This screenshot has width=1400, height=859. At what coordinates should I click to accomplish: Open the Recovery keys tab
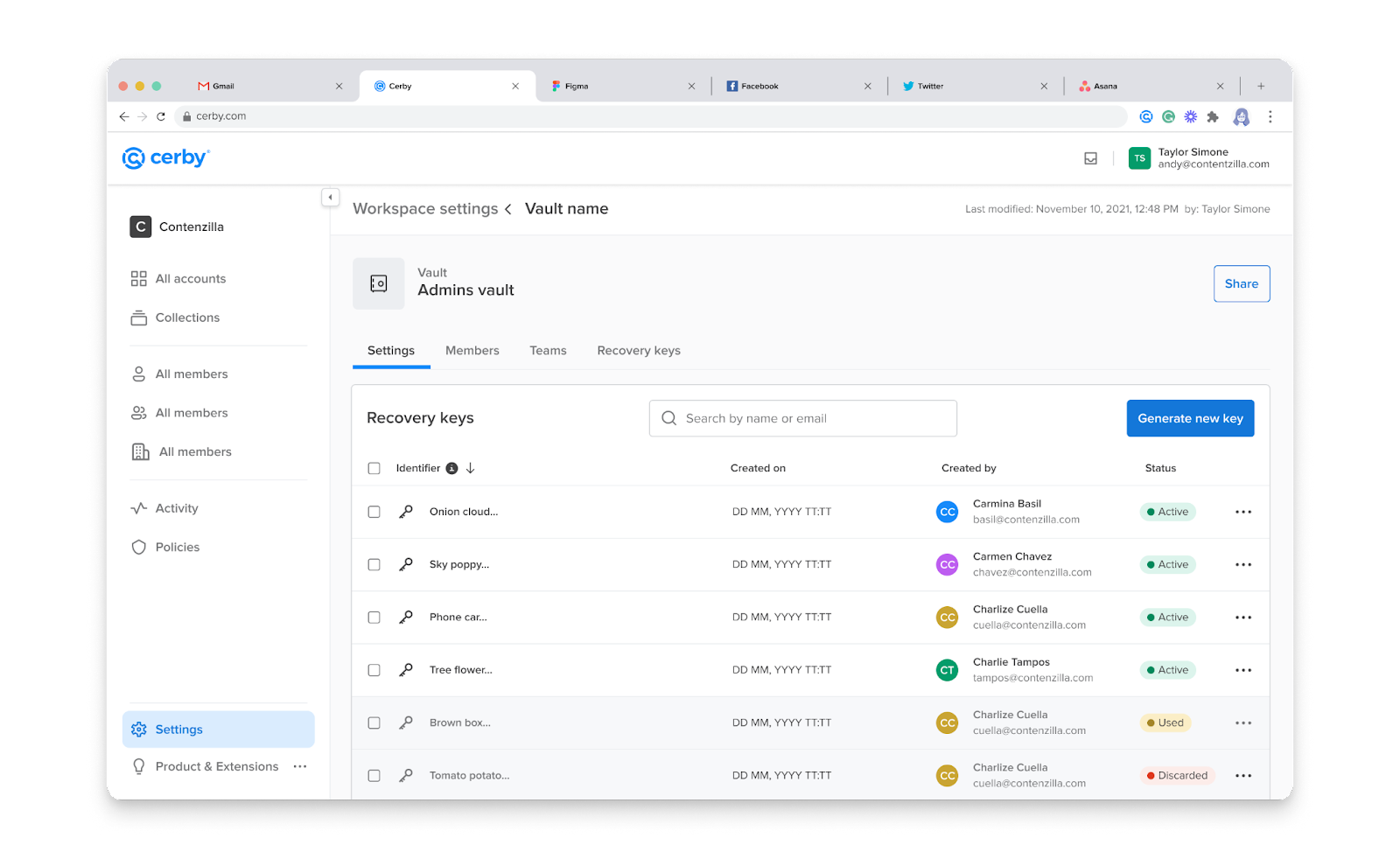638,351
